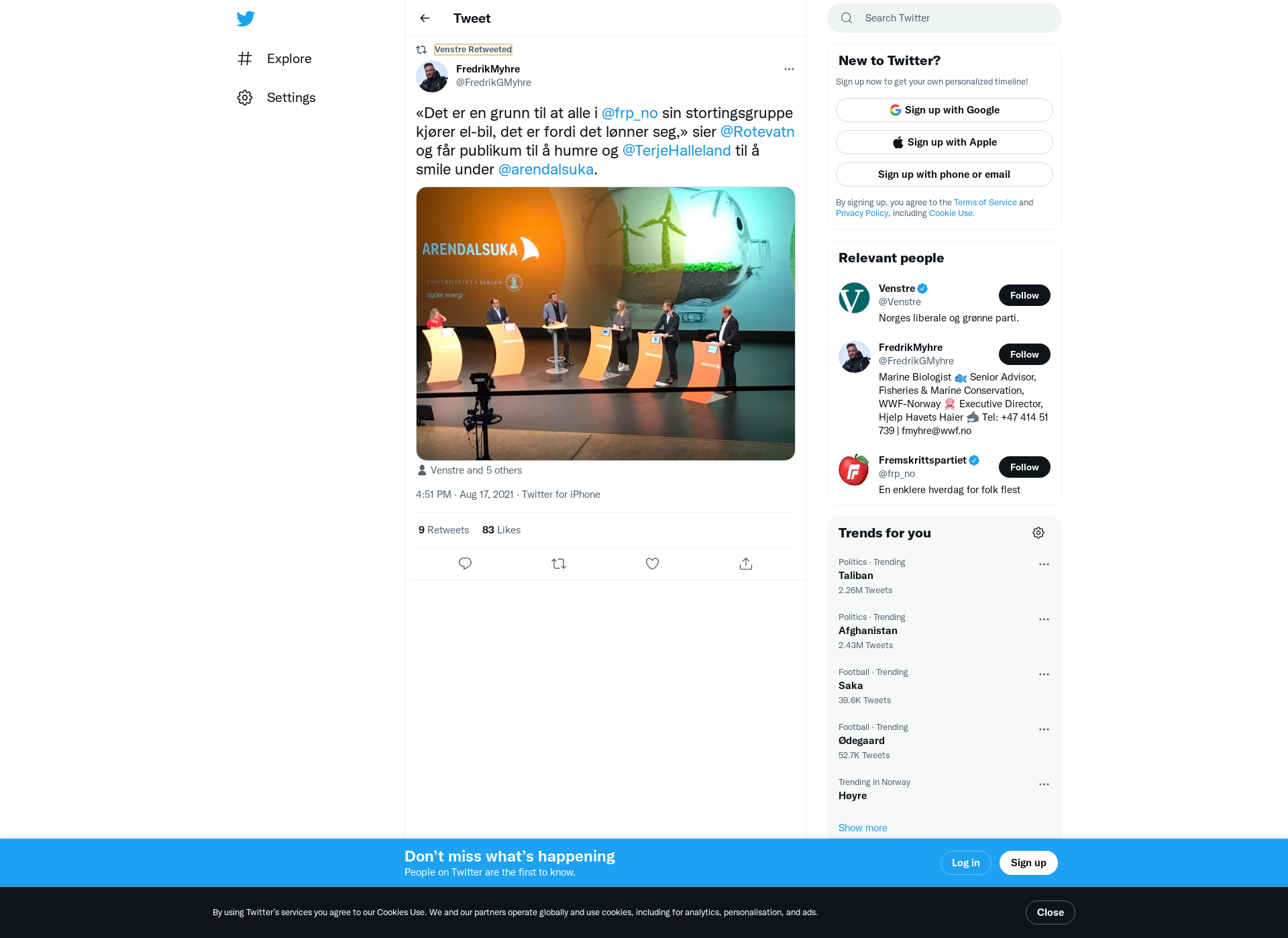Retweet using the retweet icon under the tweet

[559, 564]
